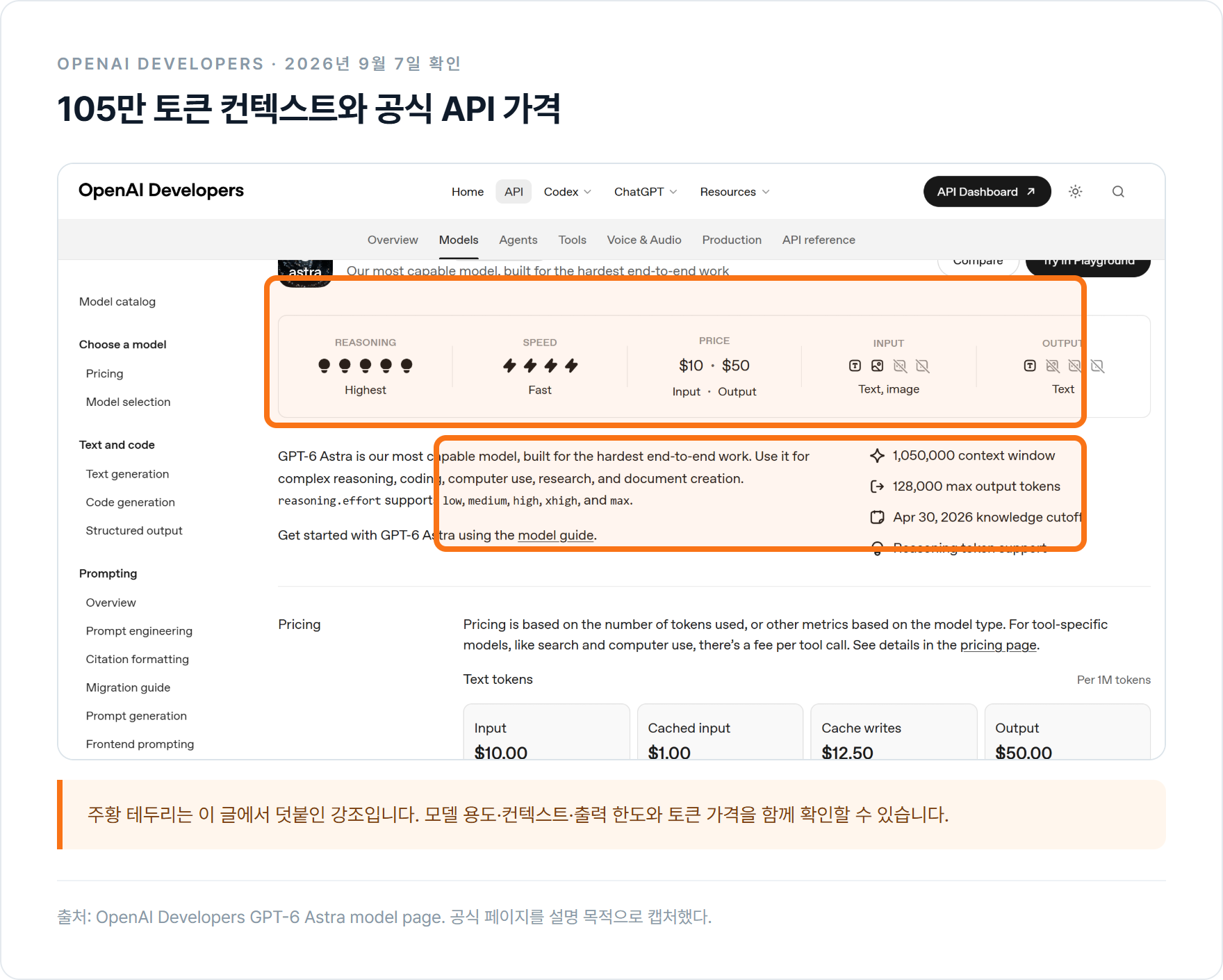Expand the Codex dropdown menu
Viewport: 1223px width, 980px height.
568,192
